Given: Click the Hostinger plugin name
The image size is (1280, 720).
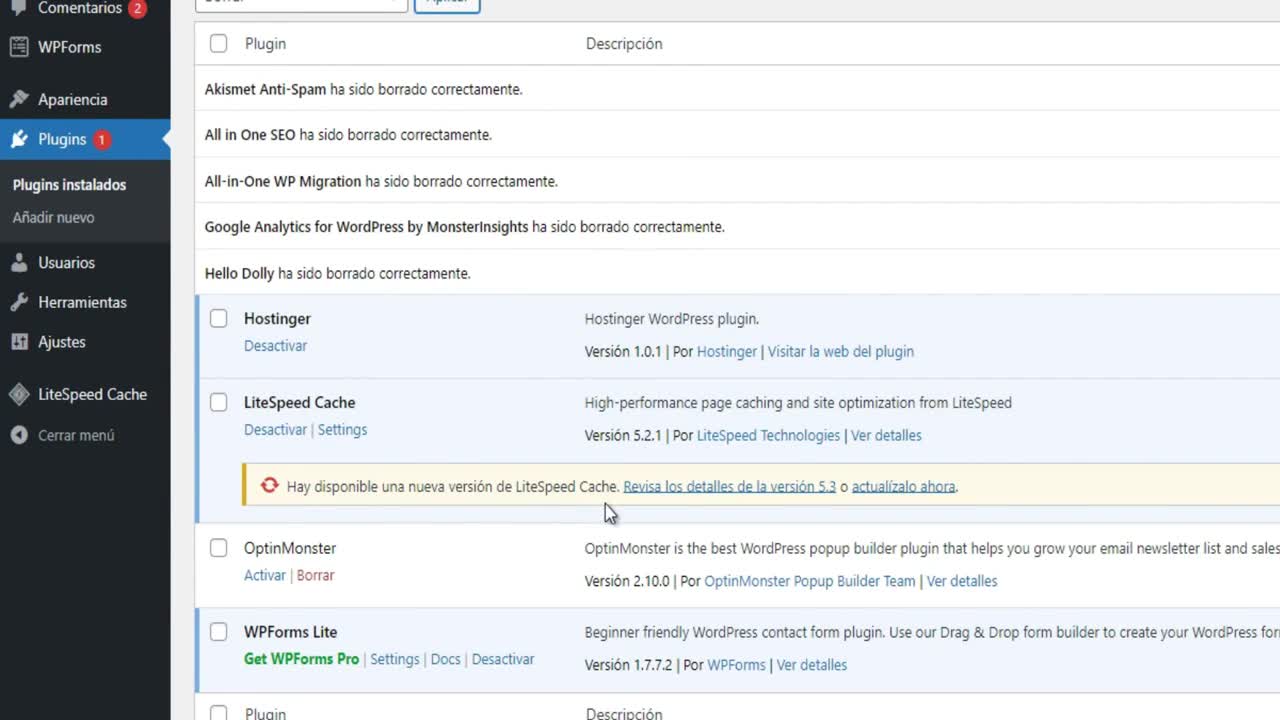Looking at the screenshot, I should tap(277, 319).
